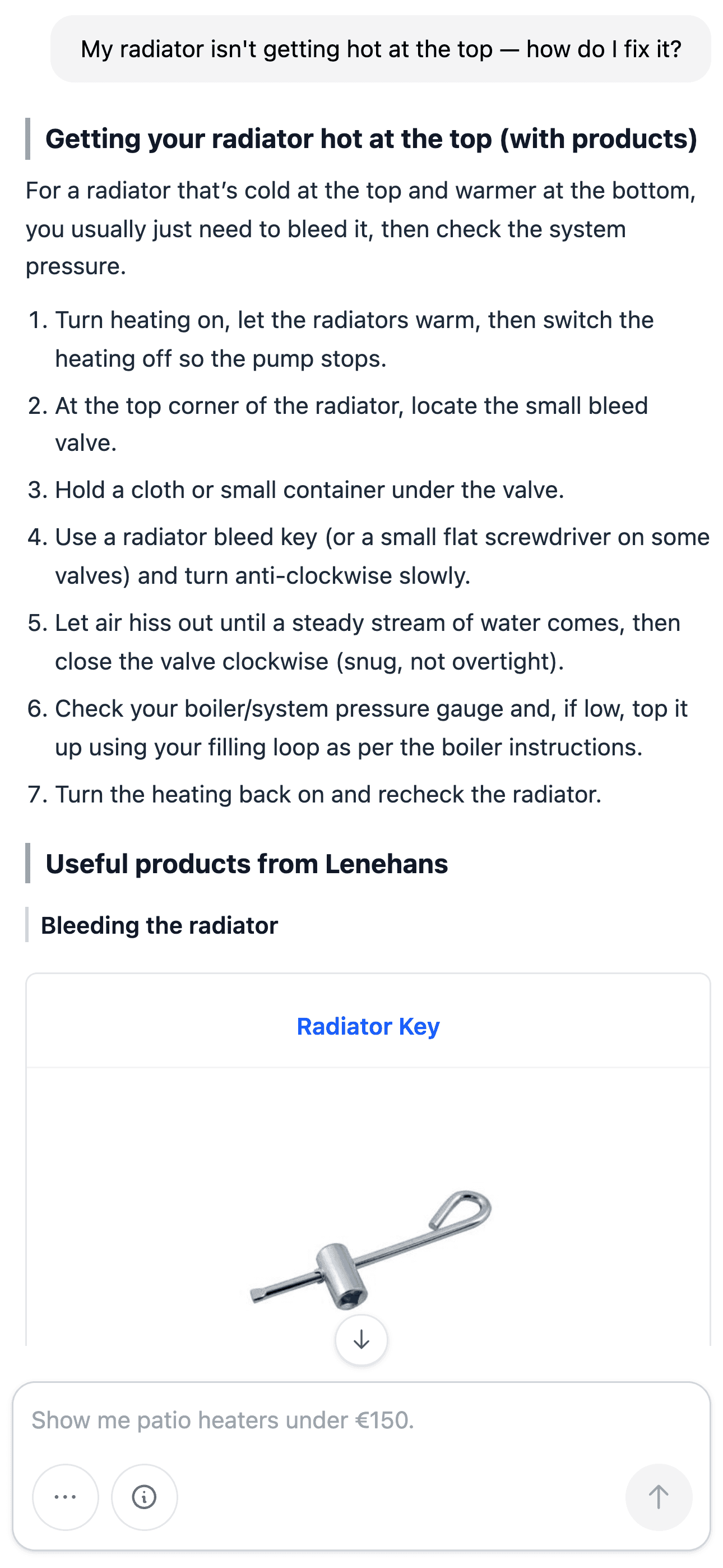This screenshot has width=723, height=1568.
Task: Click the 'Bleeding the radiator' subheading
Action: [x=159, y=925]
